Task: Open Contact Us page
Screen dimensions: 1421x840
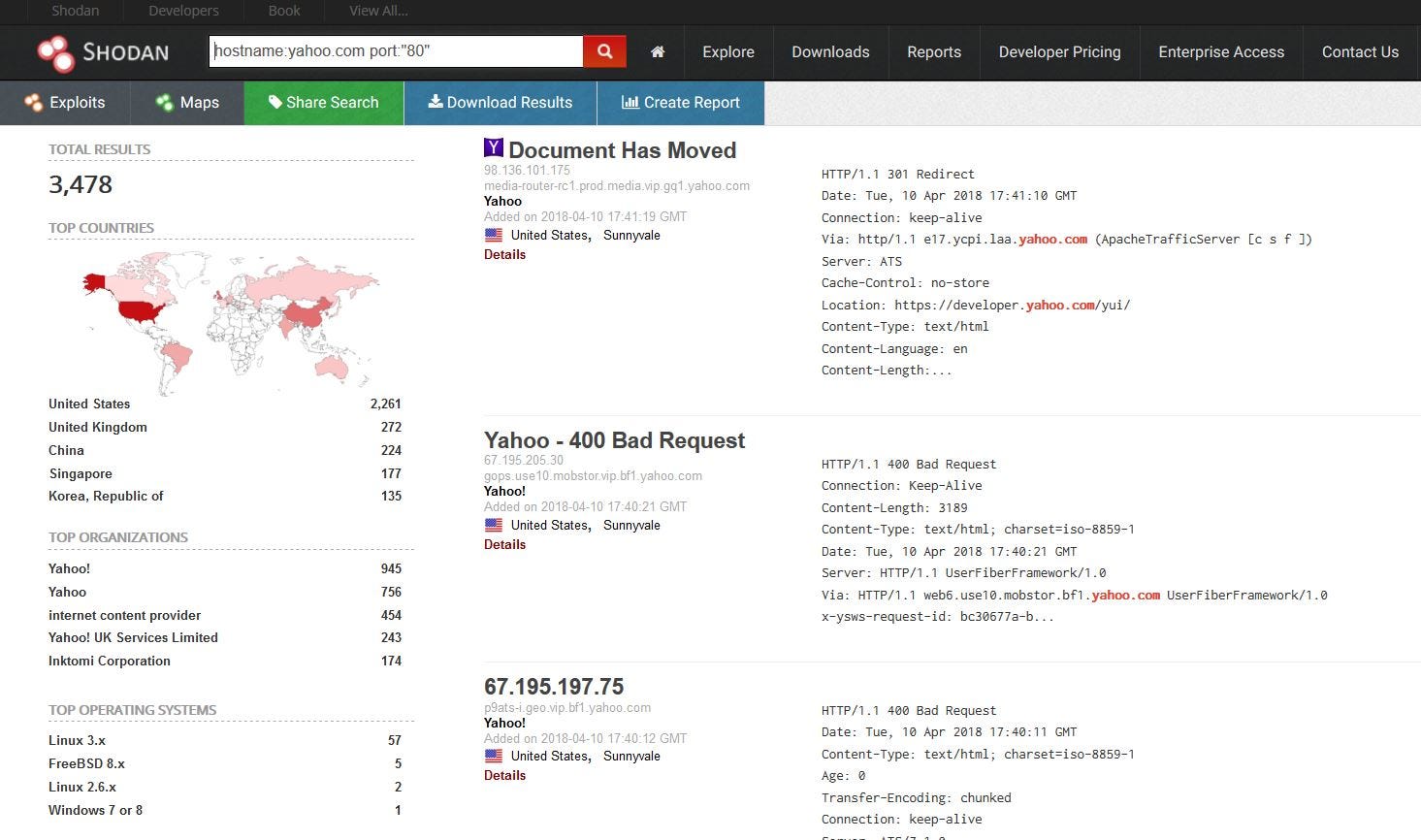Action: pos(1360,52)
